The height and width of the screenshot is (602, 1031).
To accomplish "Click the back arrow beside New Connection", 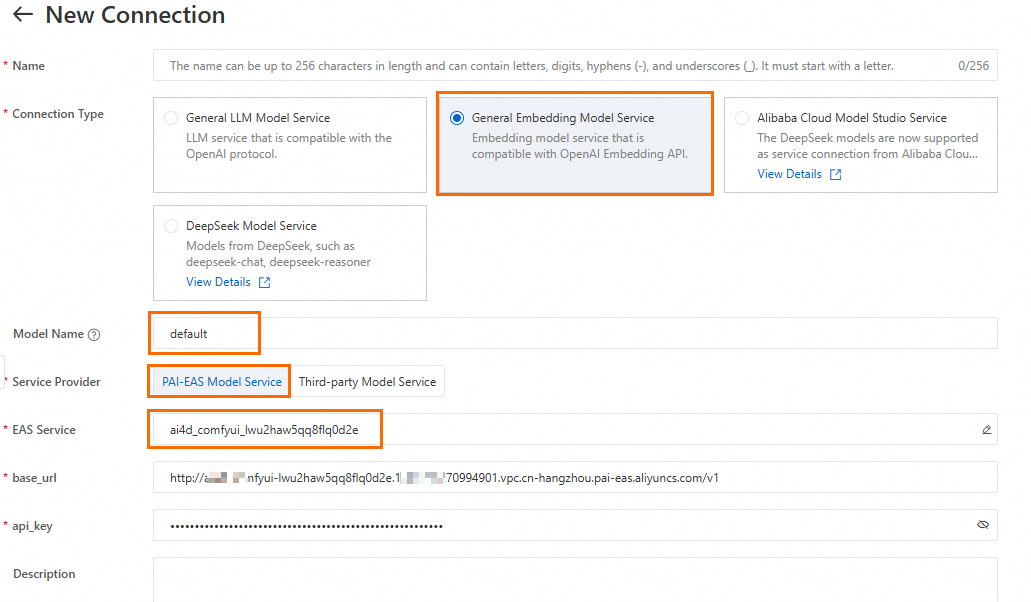I will (x=22, y=15).
